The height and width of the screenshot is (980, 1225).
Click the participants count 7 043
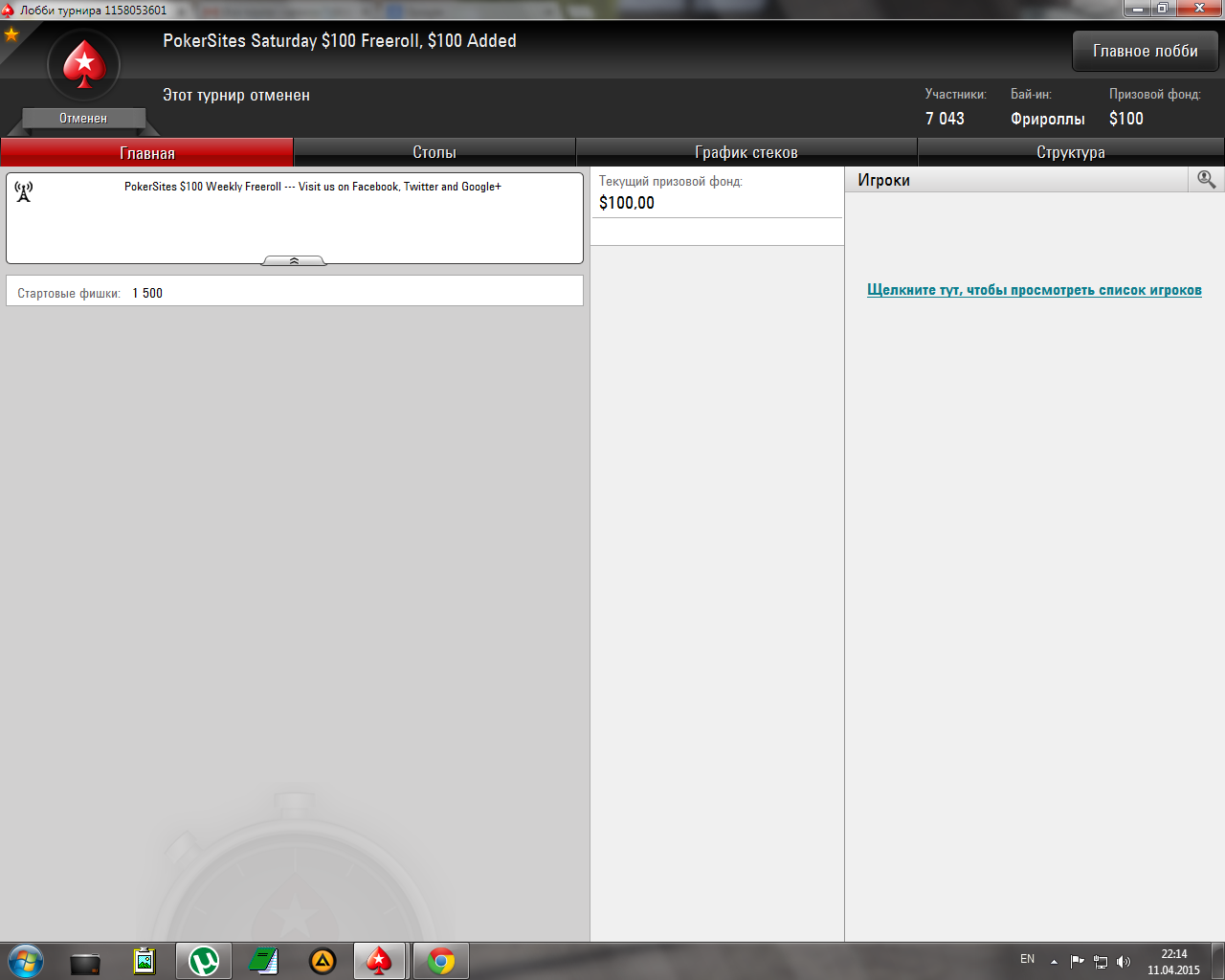945,119
